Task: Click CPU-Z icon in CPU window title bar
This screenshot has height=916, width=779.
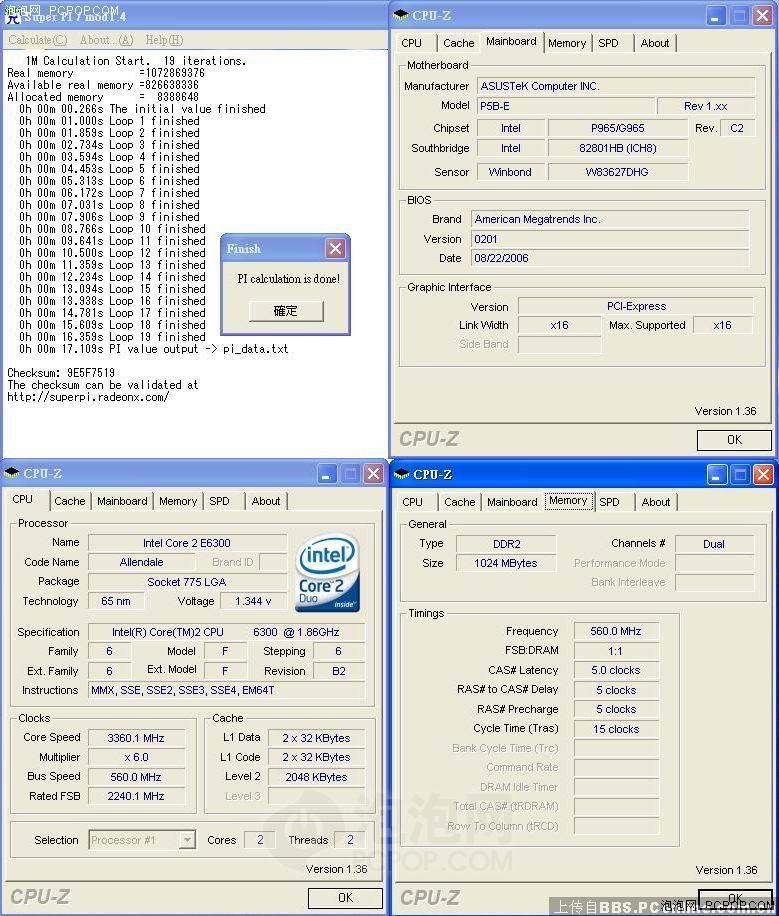Action: 12,473
